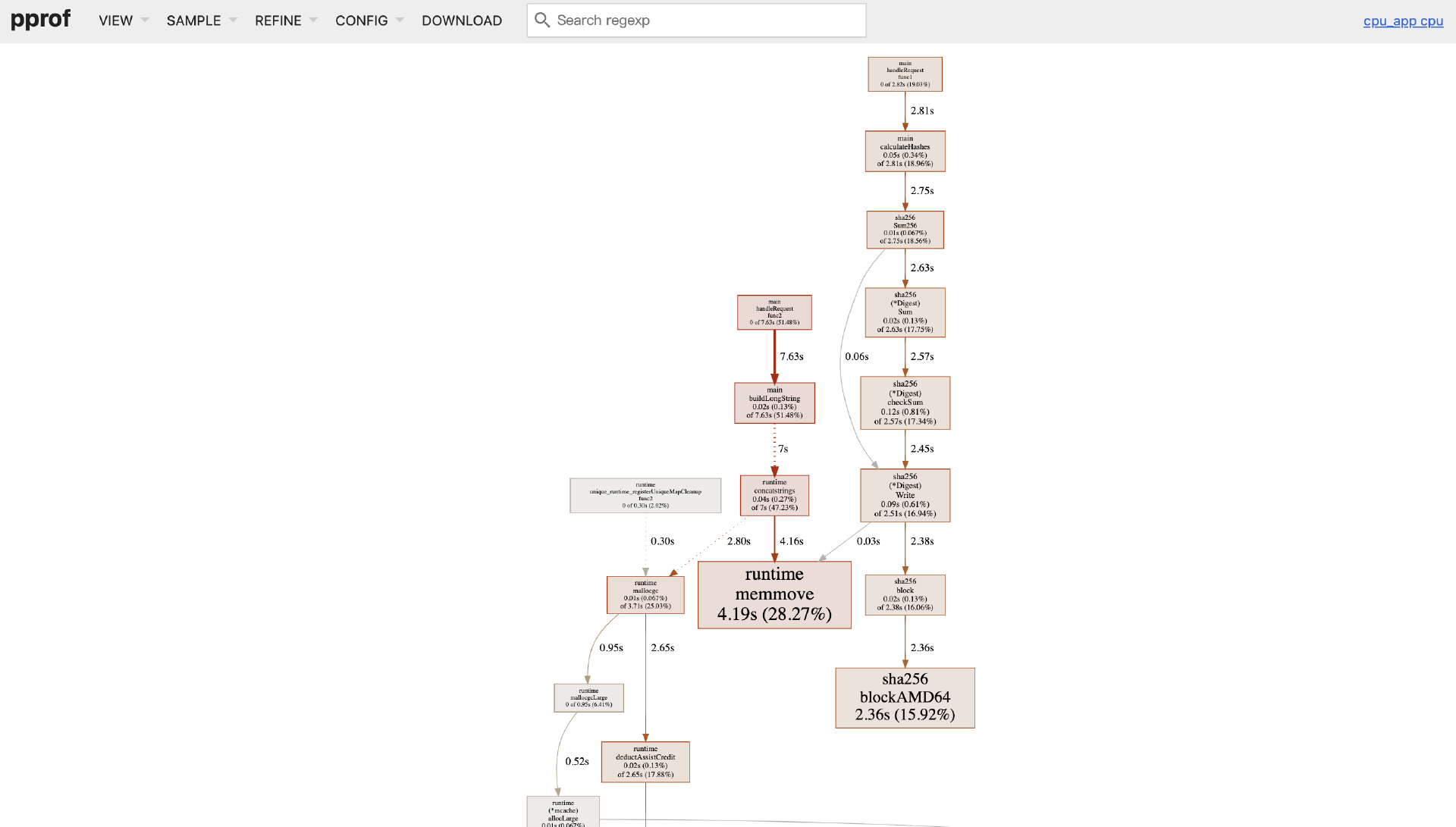The image size is (1456, 827).
Task: Click the pprof logo
Action: click(41, 20)
